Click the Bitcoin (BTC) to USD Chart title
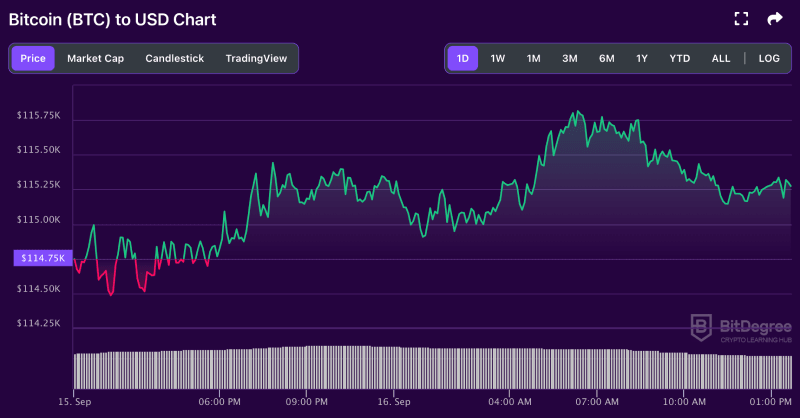Viewport: 800px width, 418px height. [x=112, y=19]
